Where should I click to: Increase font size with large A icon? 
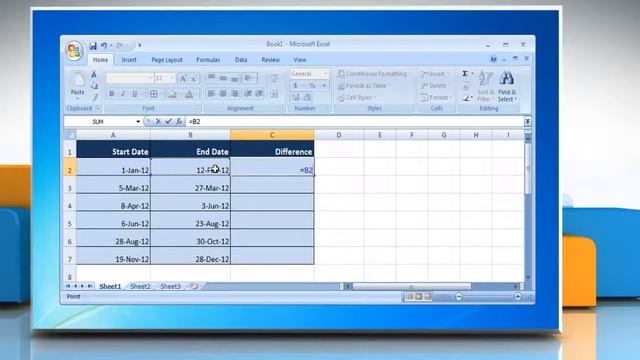click(x=183, y=78)
